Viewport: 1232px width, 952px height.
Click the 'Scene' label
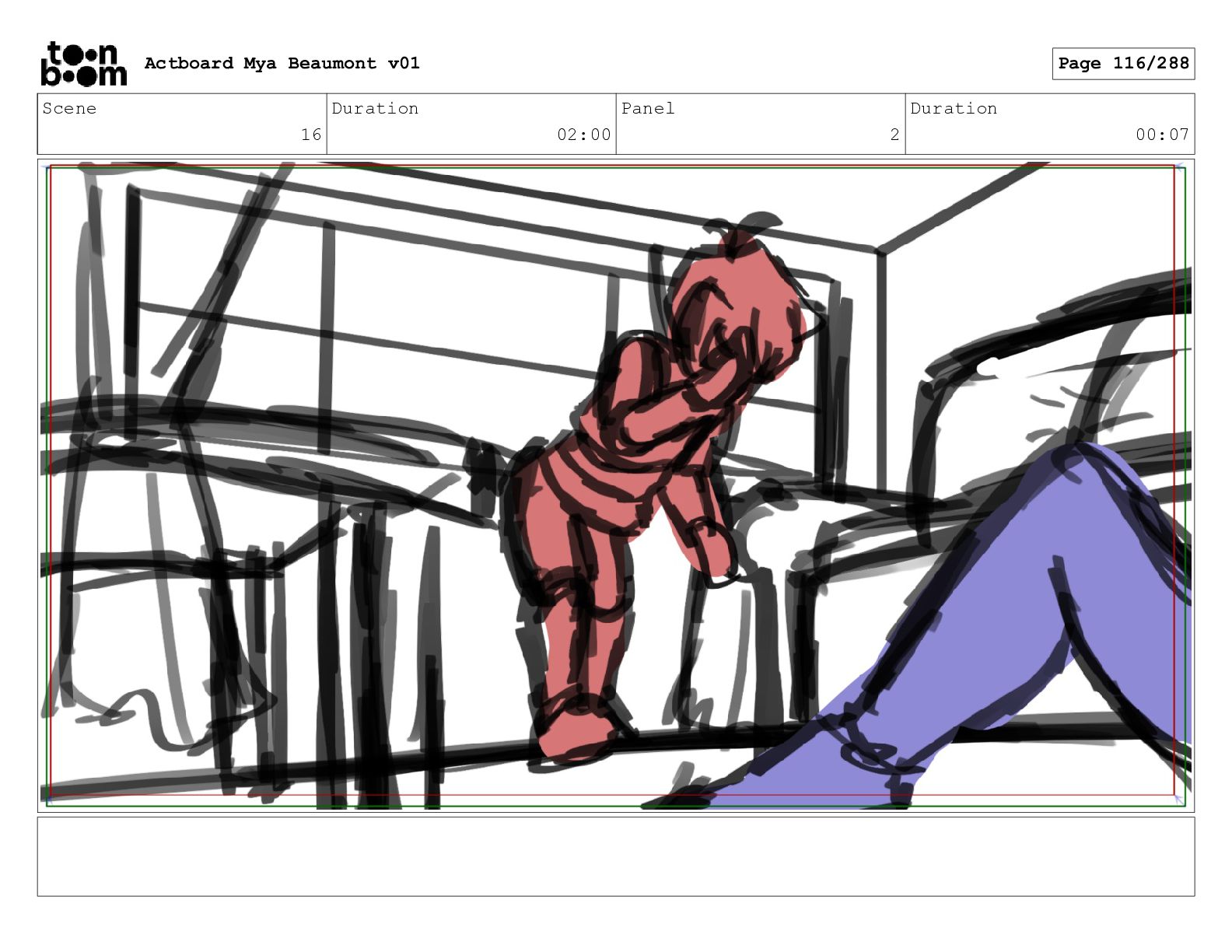(70, 108)
